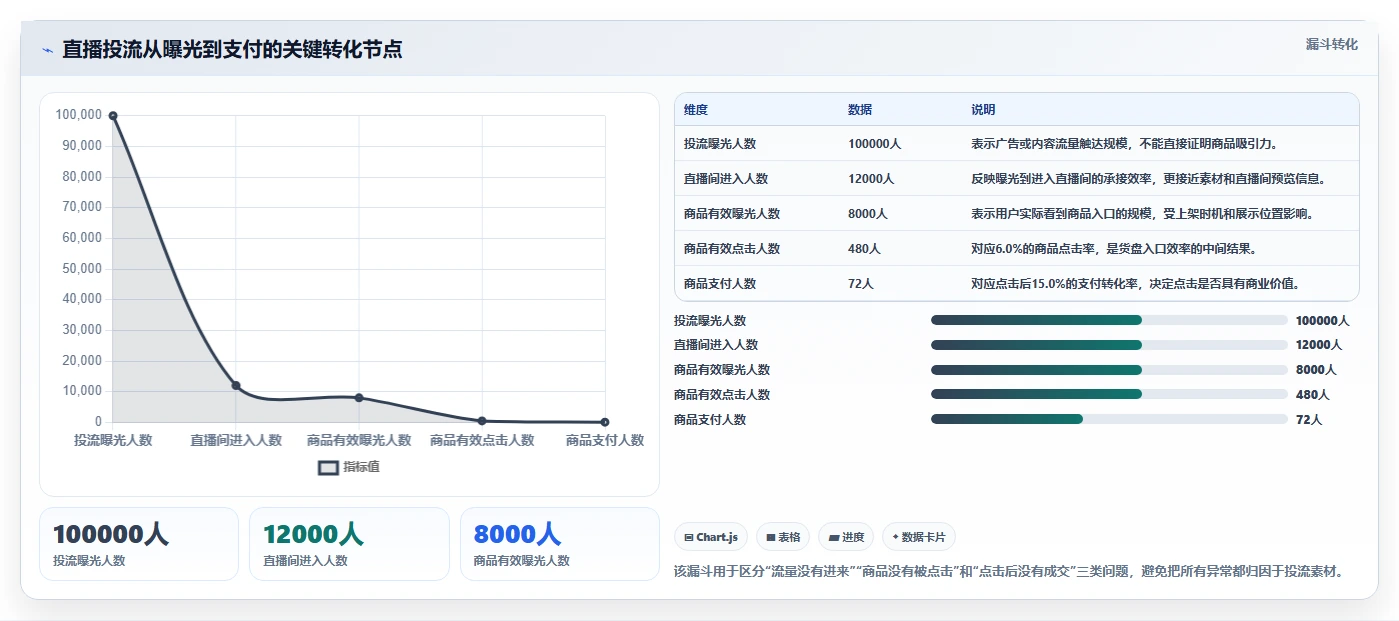The width and height of the screenshot is (1399, 621).
Task: Select the 商品有效曝光人数 cell in the table
Action: tap(732, 214)
